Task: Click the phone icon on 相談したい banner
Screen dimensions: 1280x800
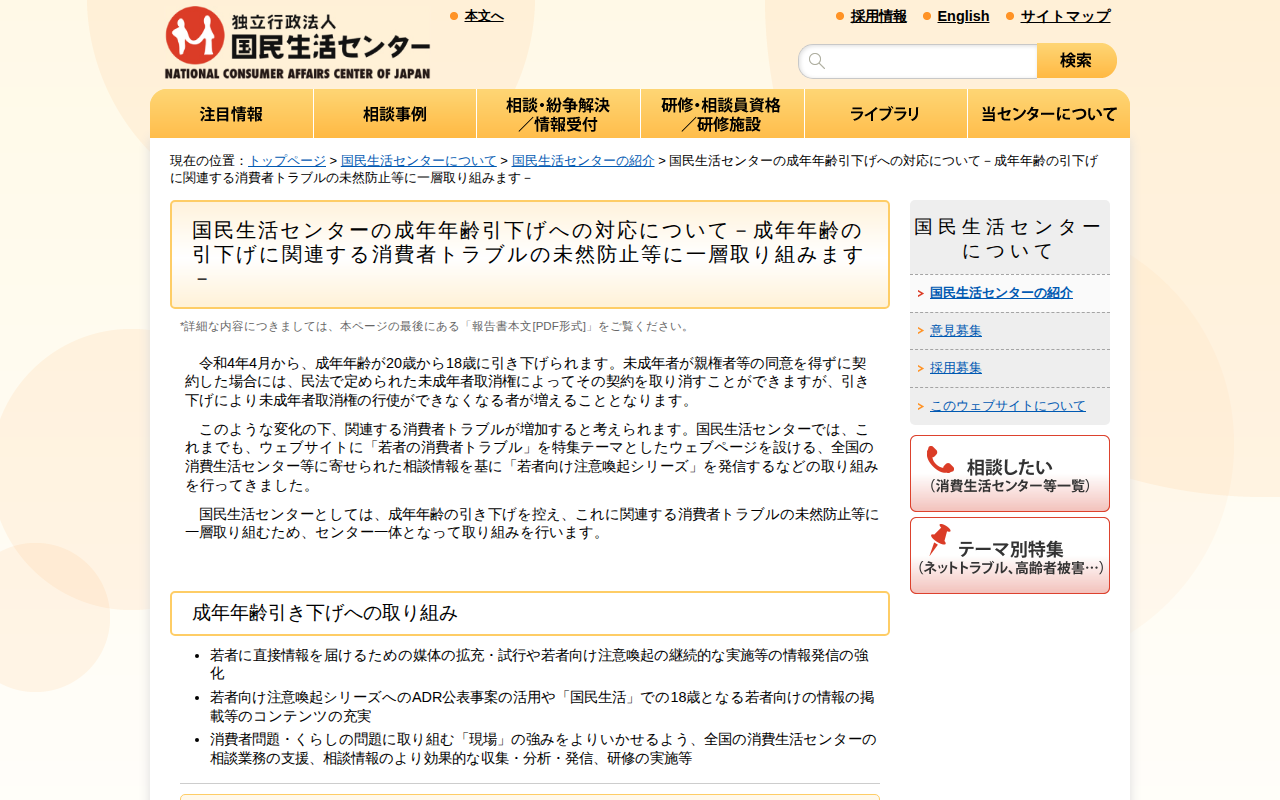Action: pos(940,460)
